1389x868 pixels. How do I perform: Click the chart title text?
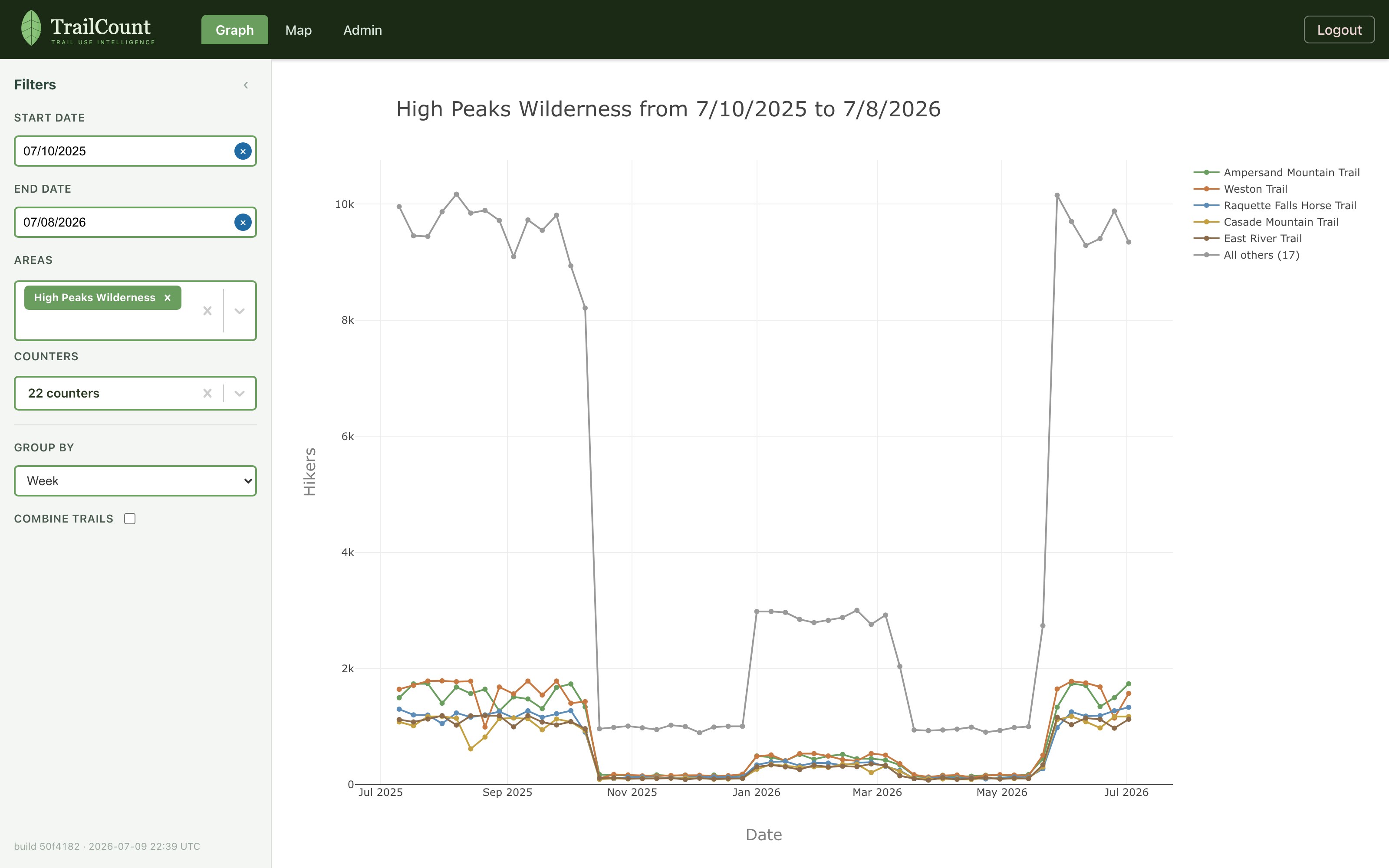pyautogui.click(x=668, y=109)
